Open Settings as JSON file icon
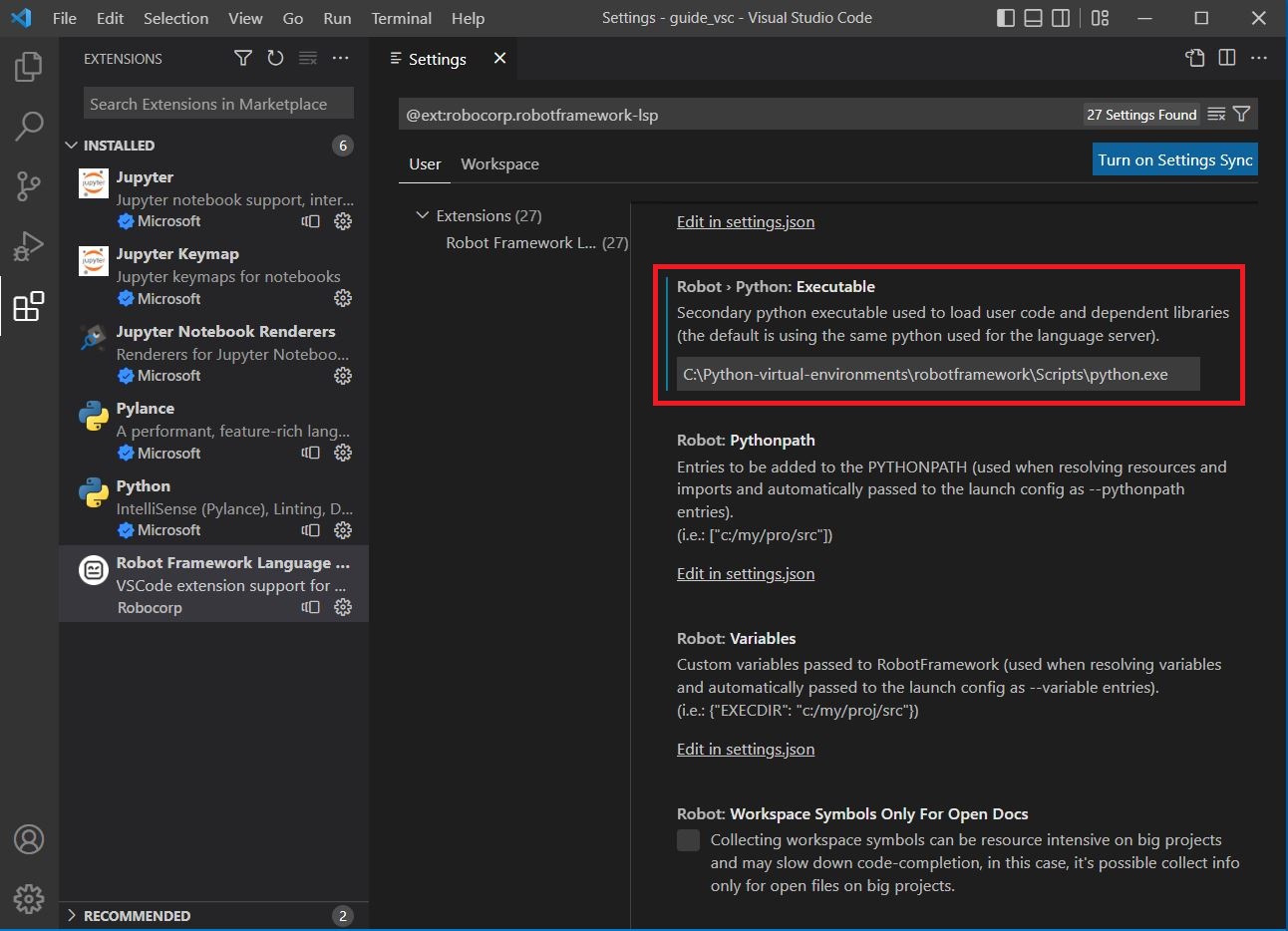The height and width of the screenshot is (931, 1288). pos(1195,58)
